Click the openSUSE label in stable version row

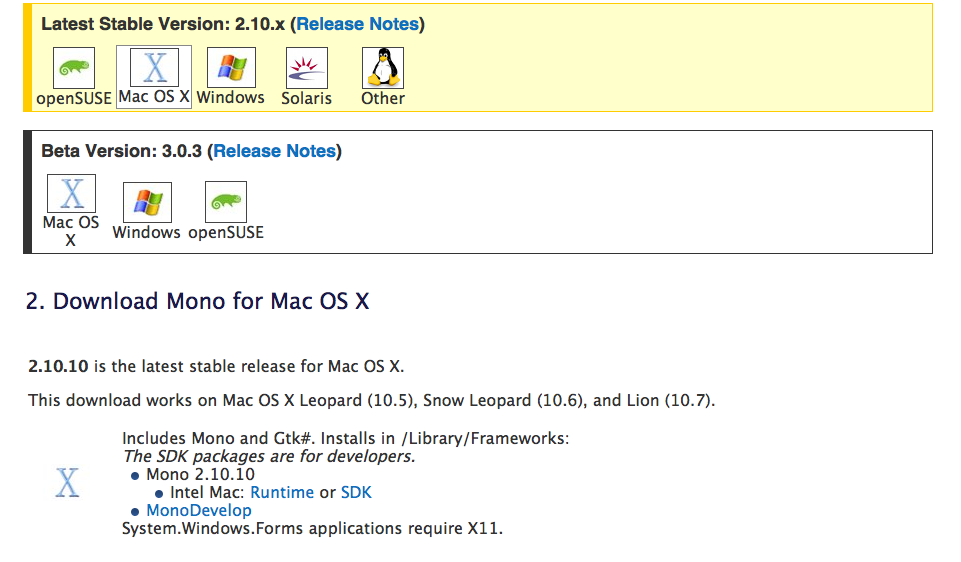(74, 98)
